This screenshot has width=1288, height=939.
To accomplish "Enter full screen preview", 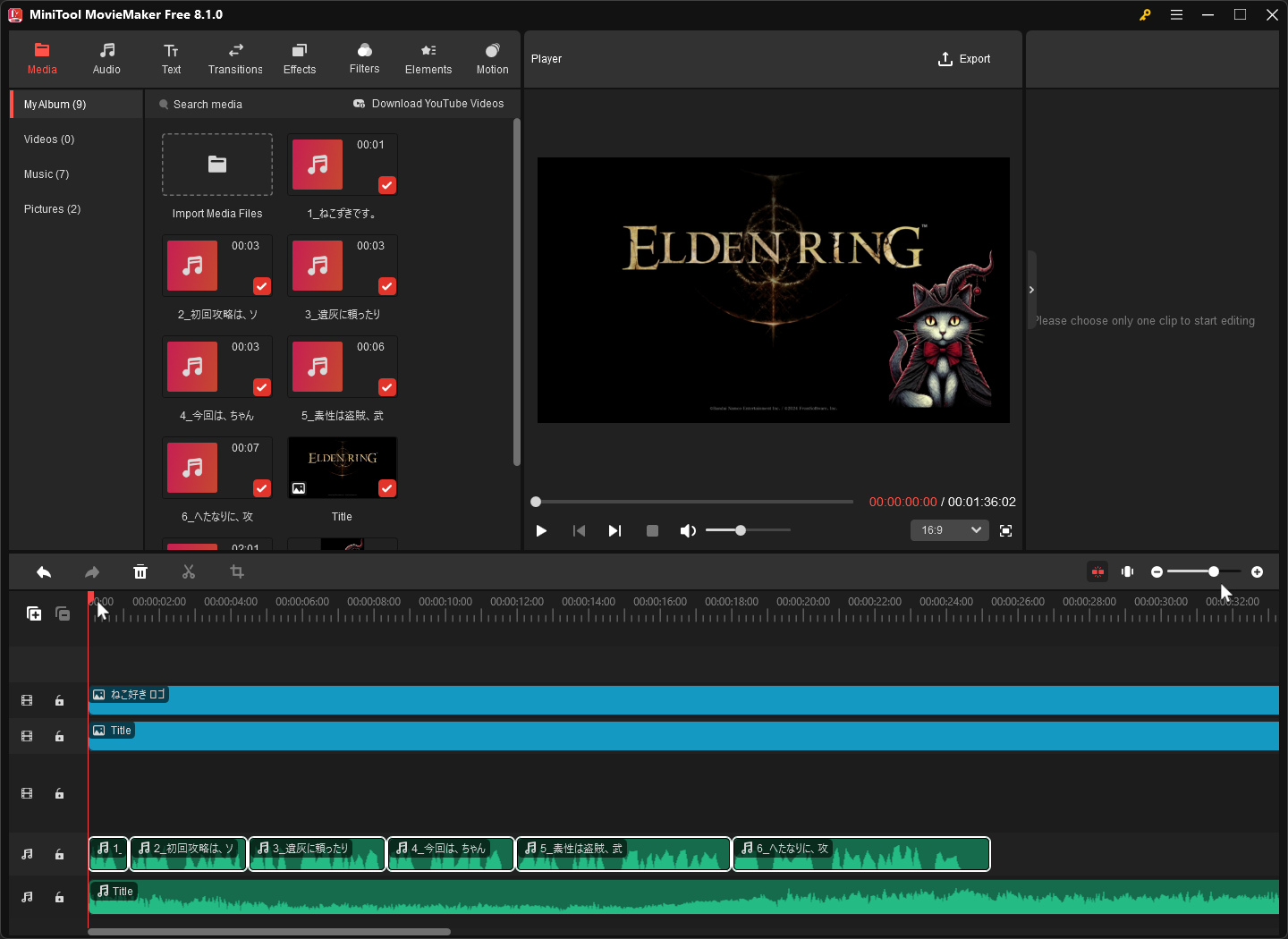I will 1006,531.
